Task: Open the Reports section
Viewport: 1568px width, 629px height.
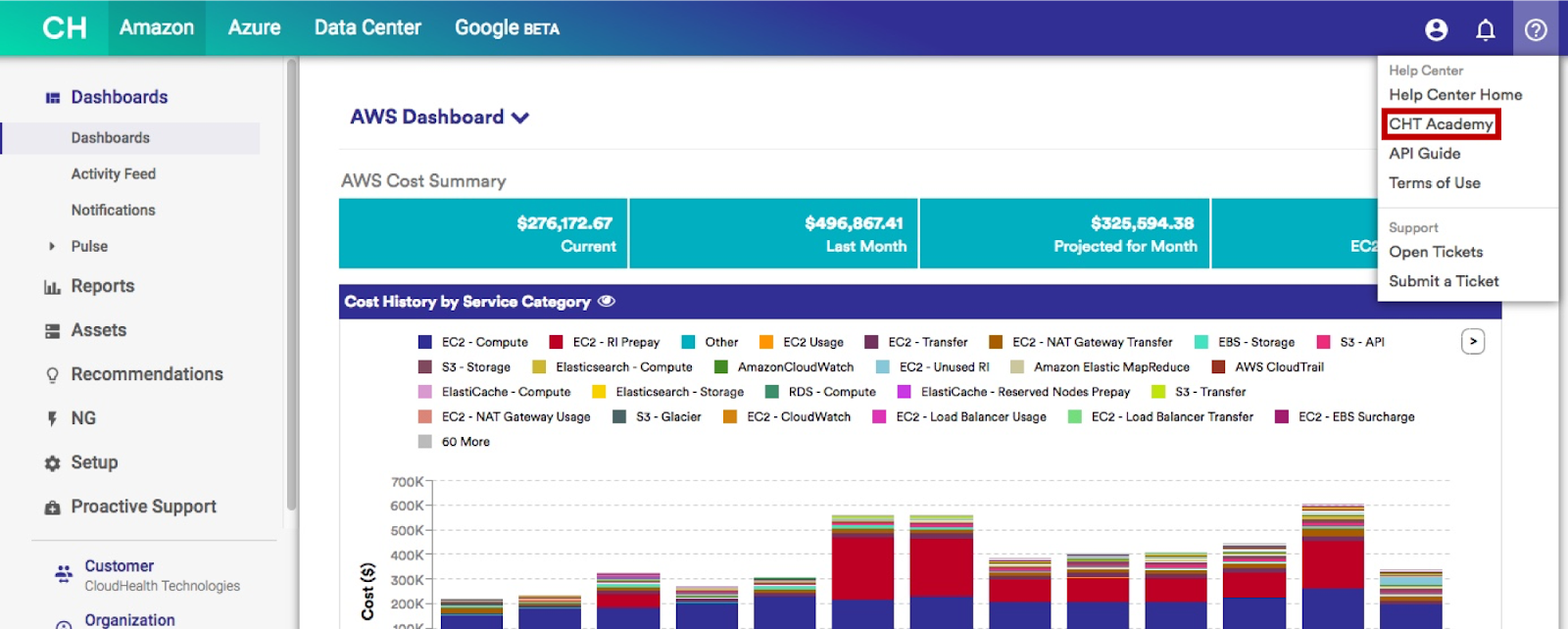Action: click(x=103, y=286)
